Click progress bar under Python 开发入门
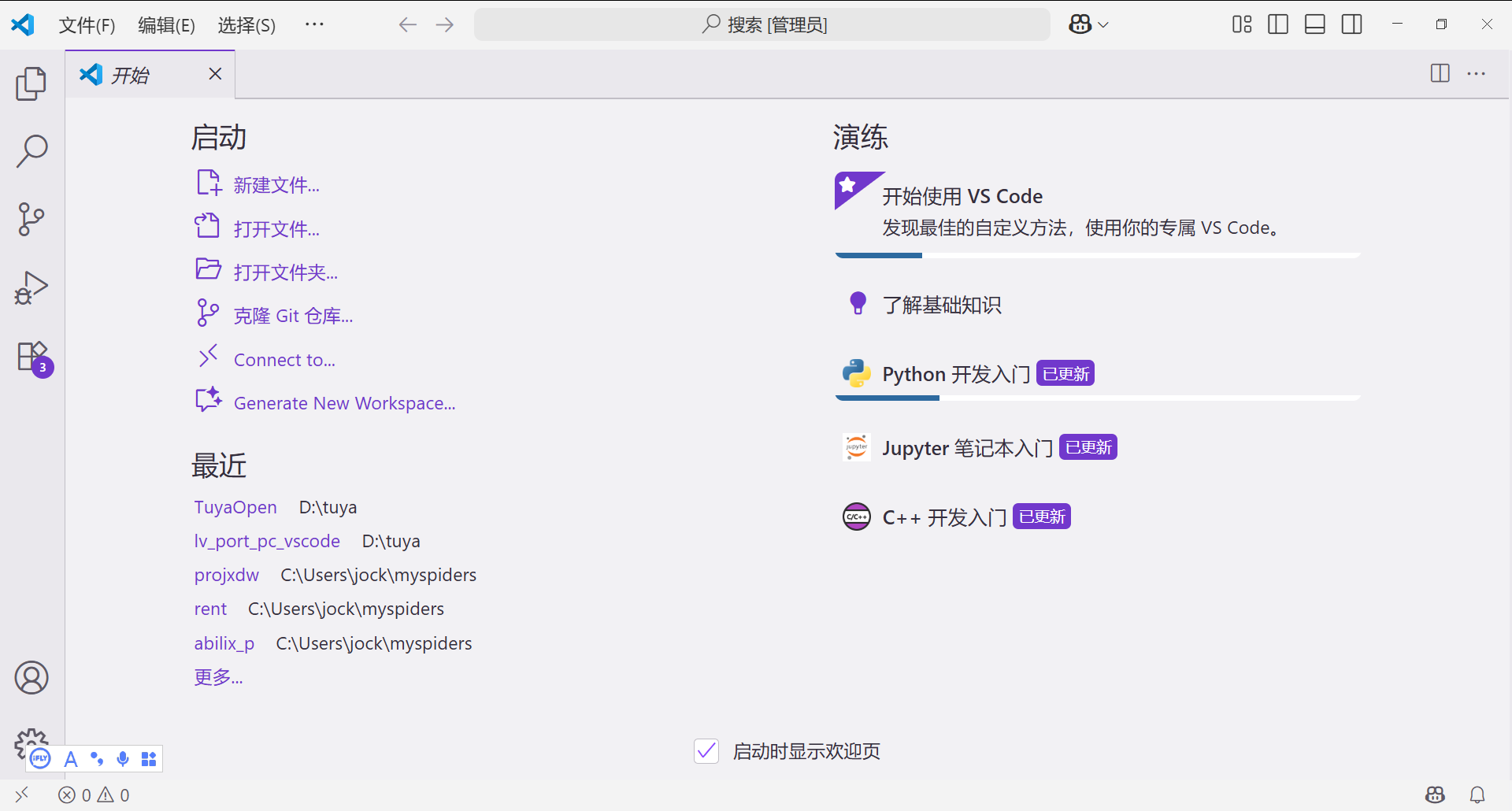Viewport: 1512px width, 811px height. (x=1098, y=398)
